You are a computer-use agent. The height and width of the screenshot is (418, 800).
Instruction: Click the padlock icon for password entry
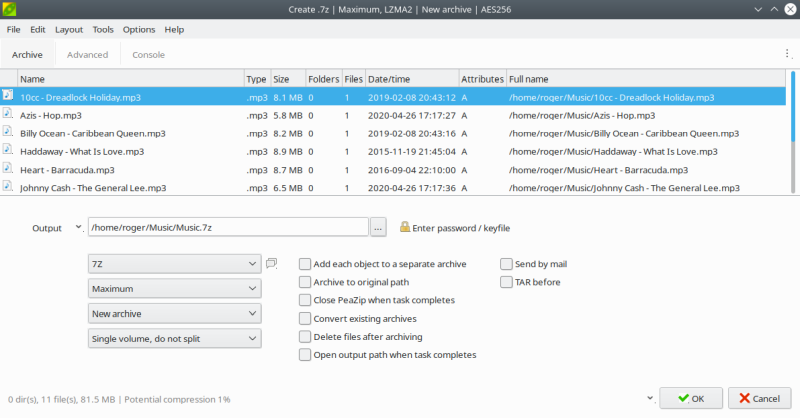(405, 228)
